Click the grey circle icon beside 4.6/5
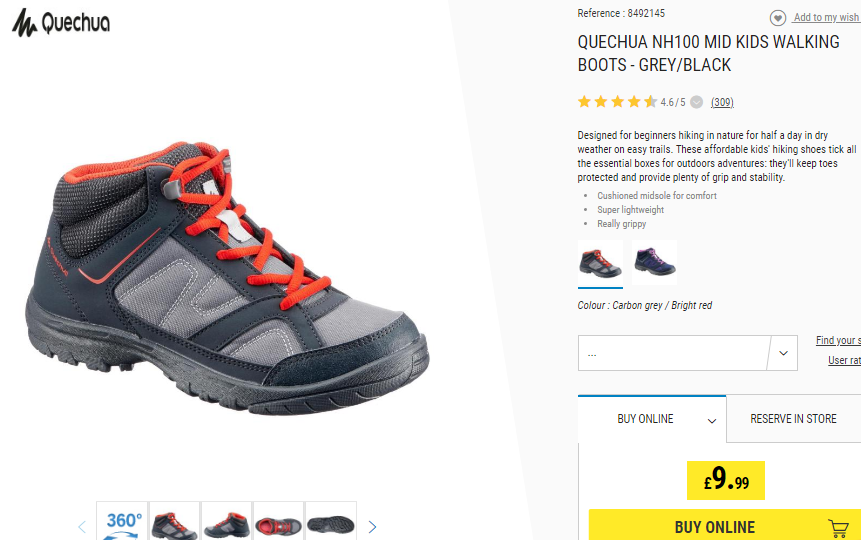The width and height of the screenshot is (861, 540). [696, 102]
